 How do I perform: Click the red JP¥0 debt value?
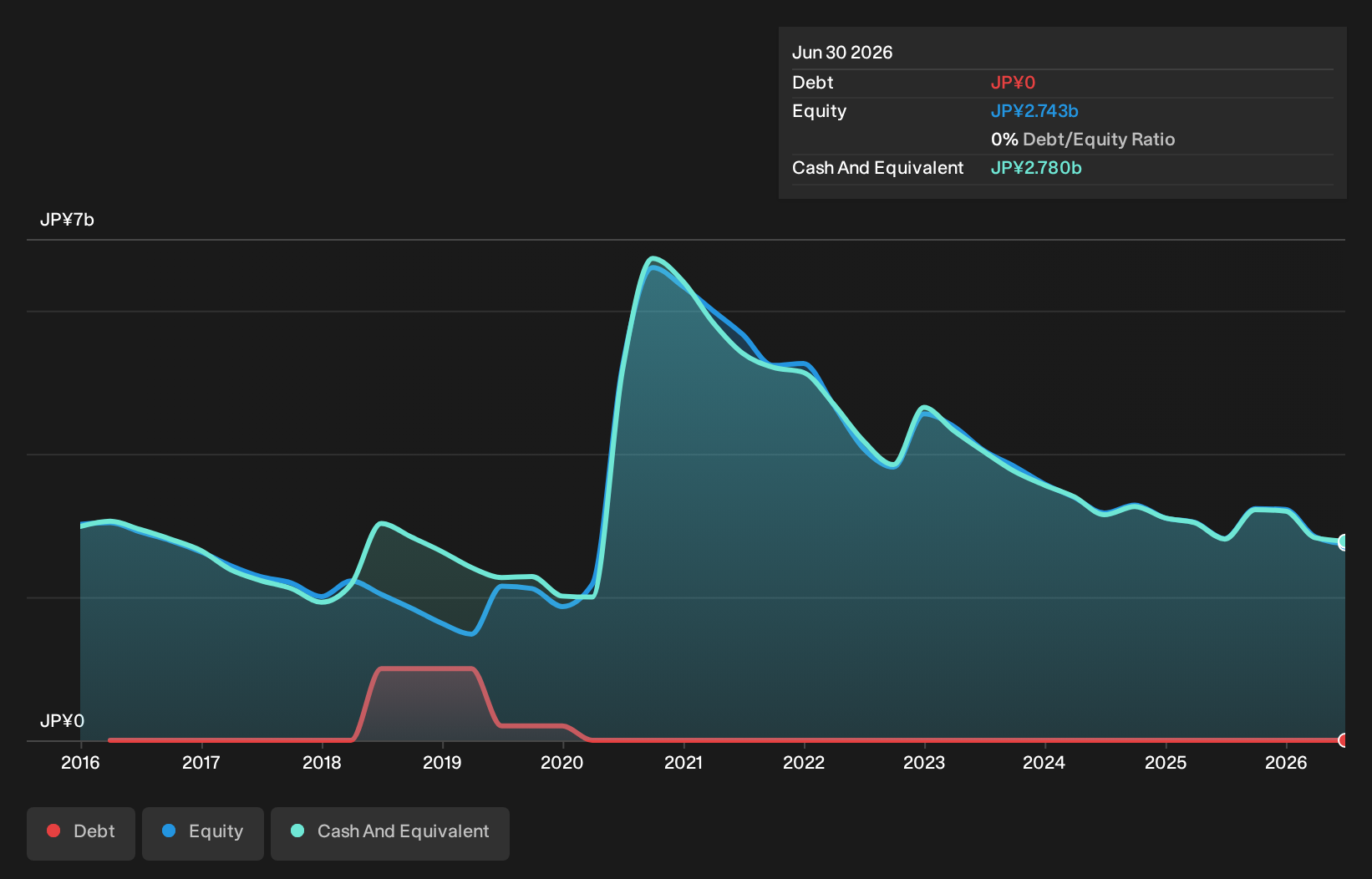point(1013,83)
